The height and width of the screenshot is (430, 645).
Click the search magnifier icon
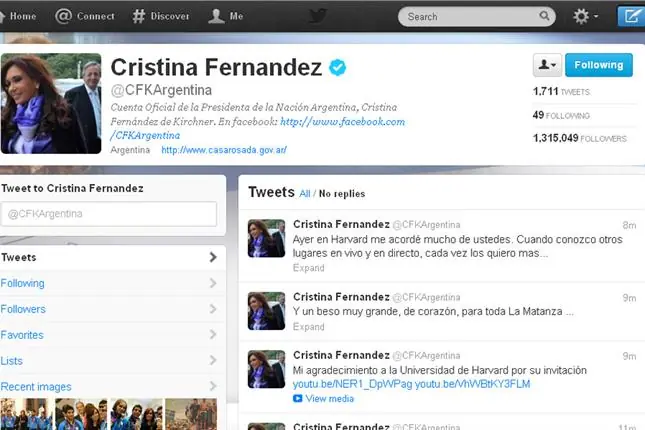coord(544,16)
